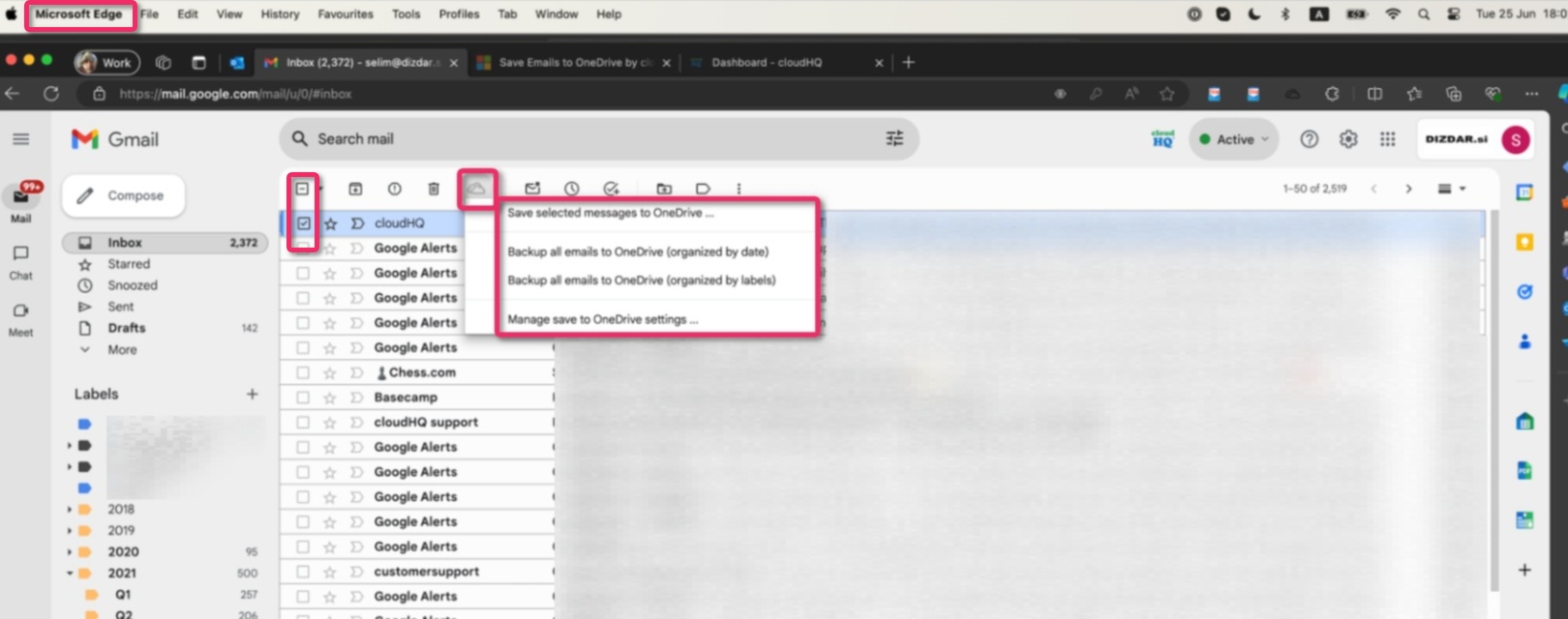Expand More in the Gmail sidebar
This screenshot has width=1568, height=619.
click(x=122, y=349)
